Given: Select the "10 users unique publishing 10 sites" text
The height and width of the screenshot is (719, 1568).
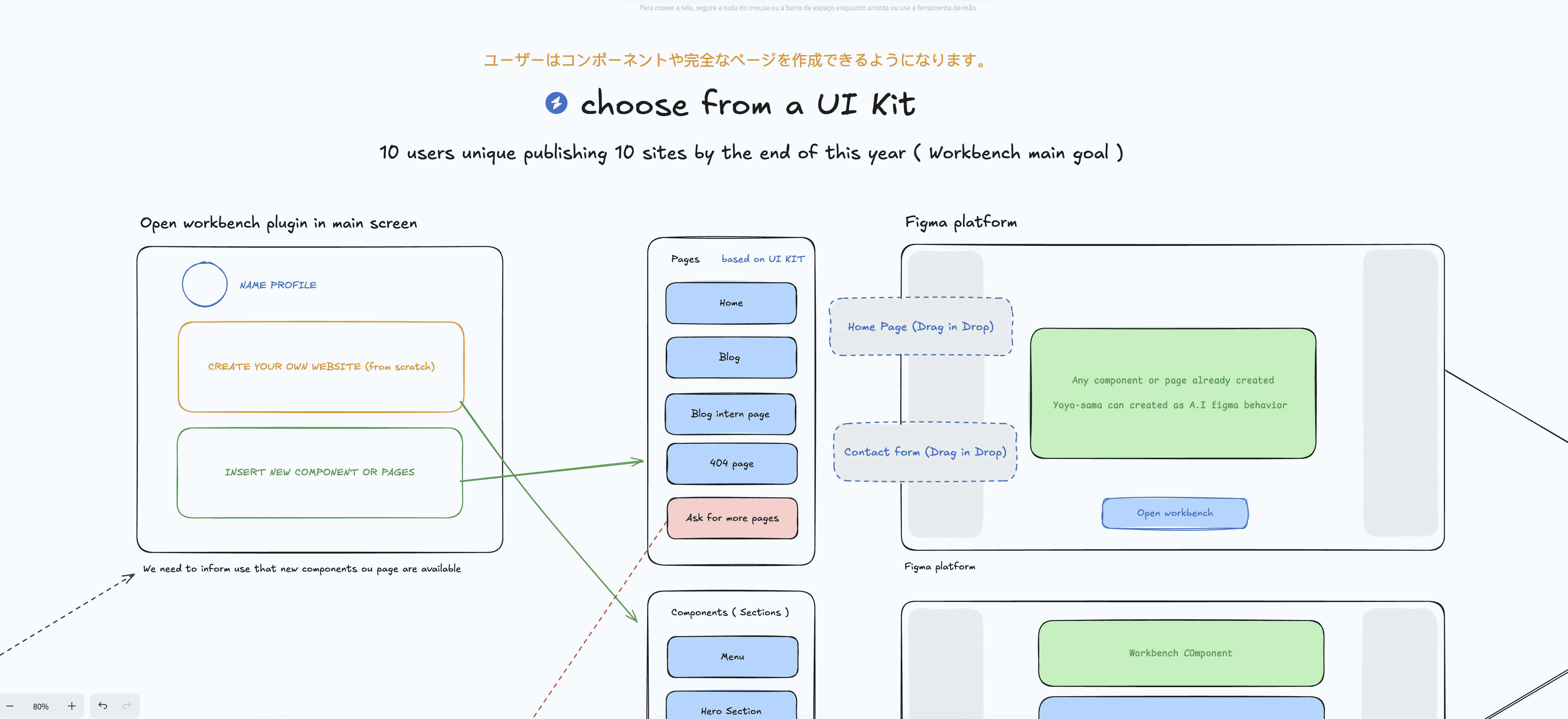Looking at the screenshot, I should [751, 153].
